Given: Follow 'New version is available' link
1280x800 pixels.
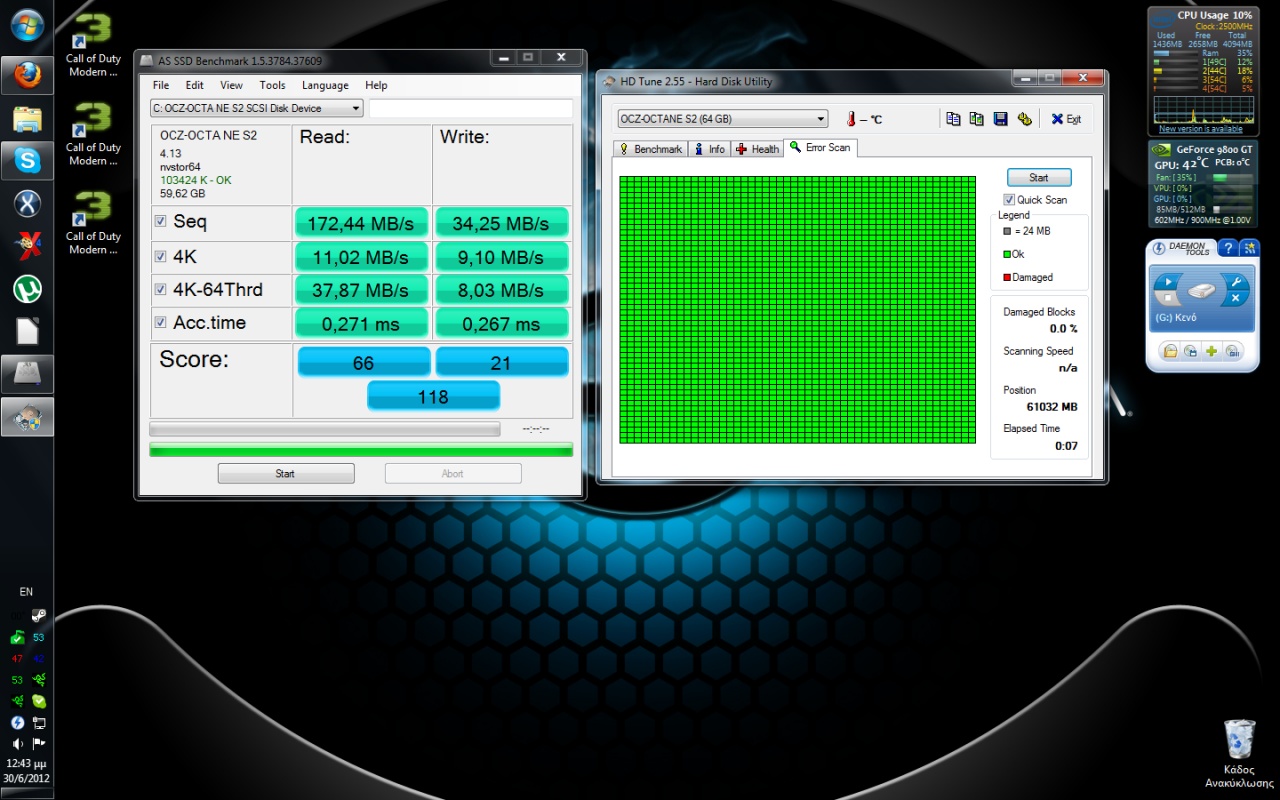Looking at the screenshot, I should point(1201,129).
